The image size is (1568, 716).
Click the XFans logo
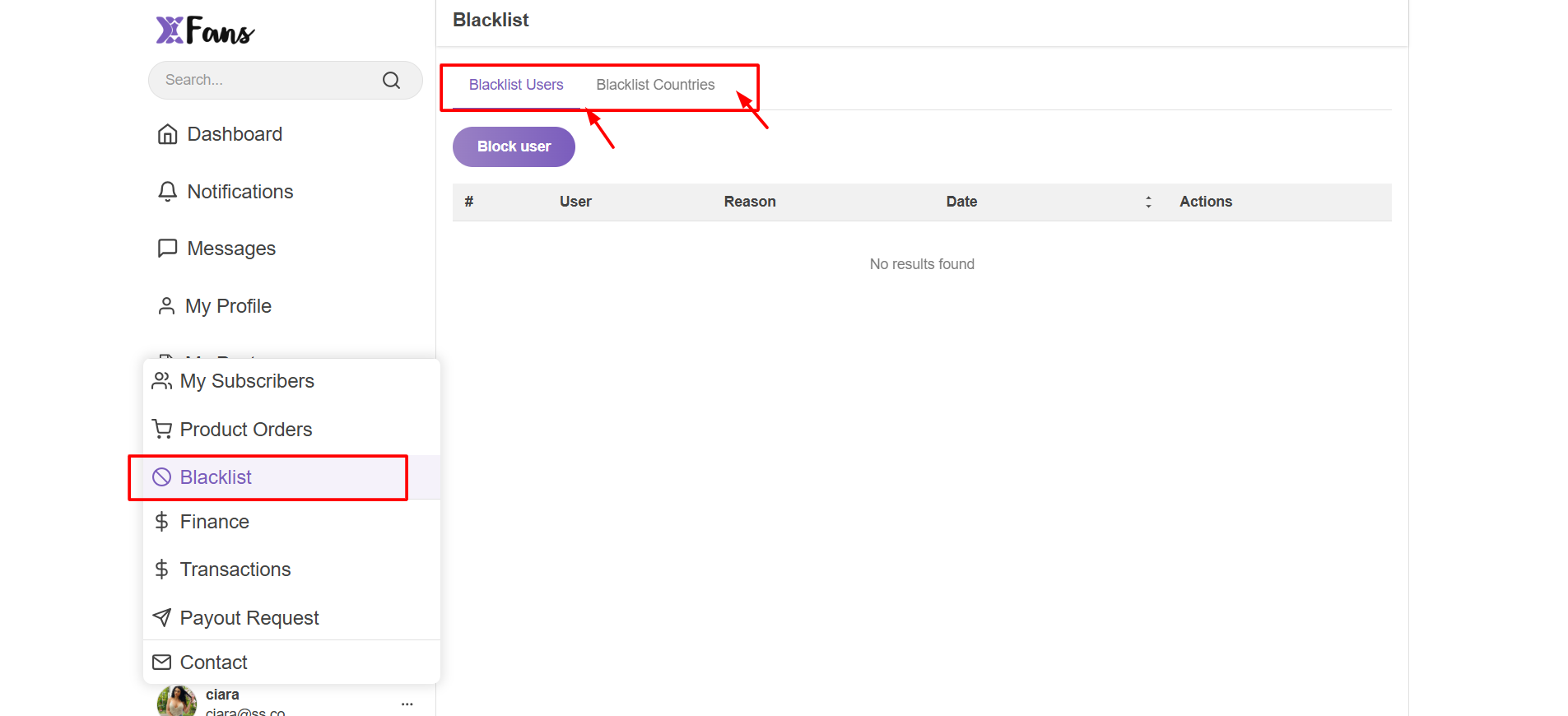(205, 30)
